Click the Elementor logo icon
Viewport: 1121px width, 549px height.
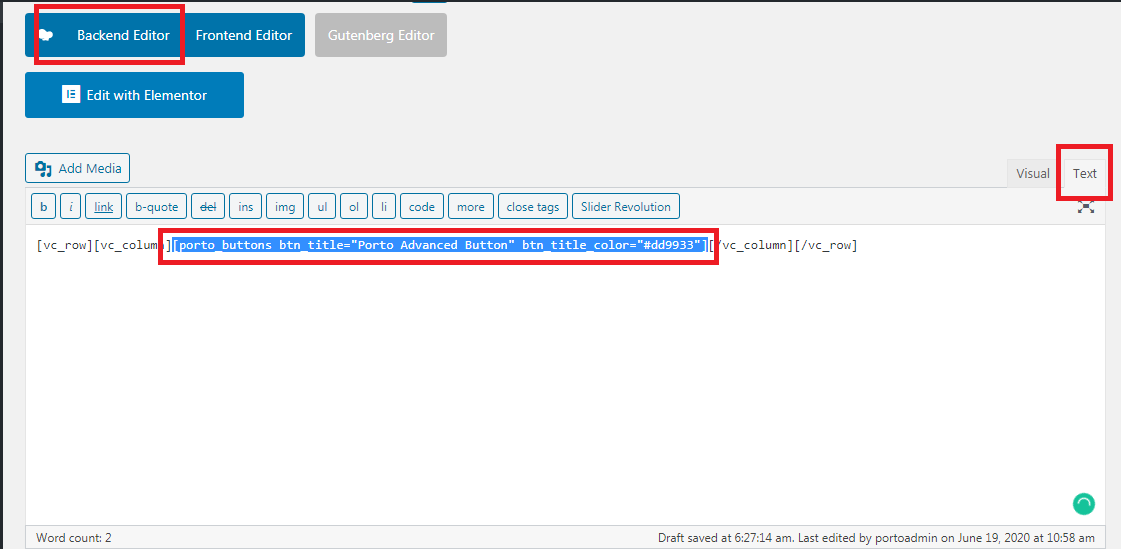(x=71, y=95)
